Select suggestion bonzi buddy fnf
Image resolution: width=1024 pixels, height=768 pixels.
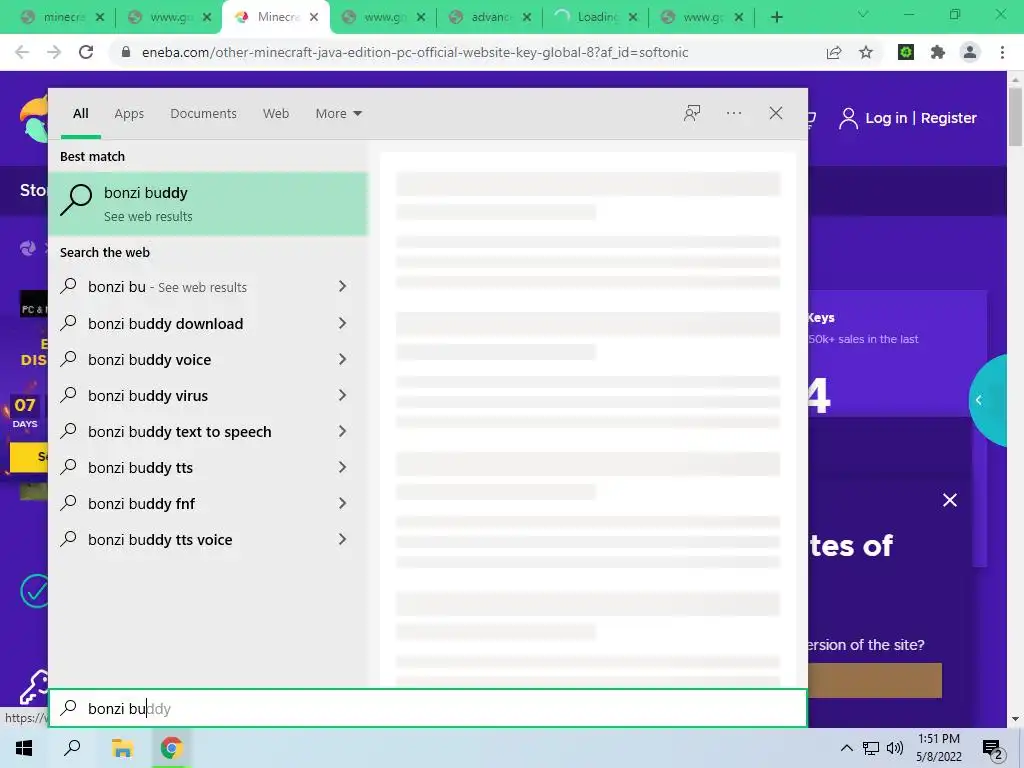click(x=141, y=503)
